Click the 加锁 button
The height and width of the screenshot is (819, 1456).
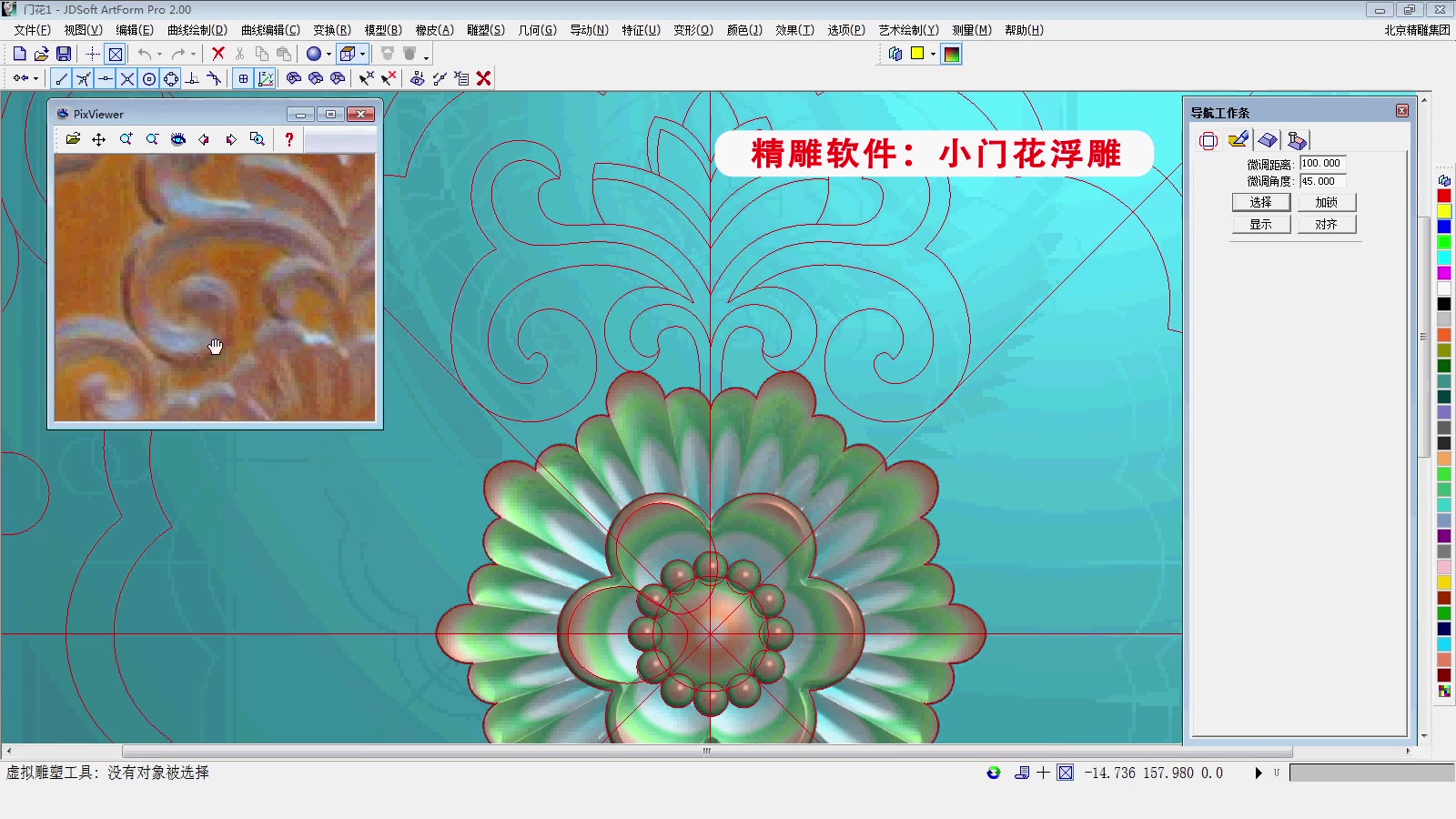pos(1327,202)
